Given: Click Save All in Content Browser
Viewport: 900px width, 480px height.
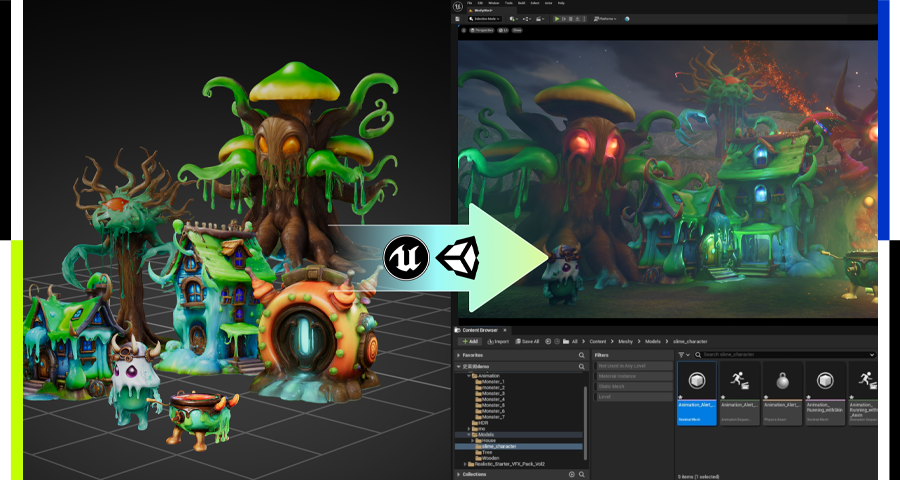Looking at the screenshot, I should [x=527, y=341].
